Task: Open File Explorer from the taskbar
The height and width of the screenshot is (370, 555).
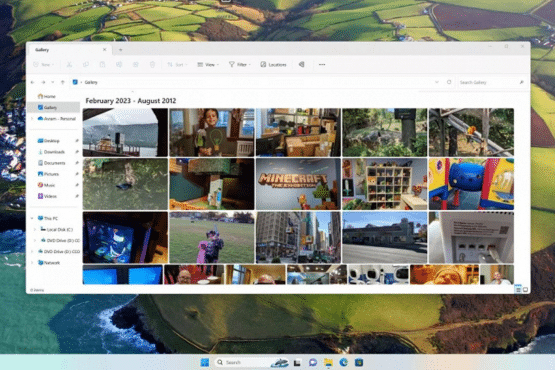Action: pyautogui.click(x=328, y=362)
